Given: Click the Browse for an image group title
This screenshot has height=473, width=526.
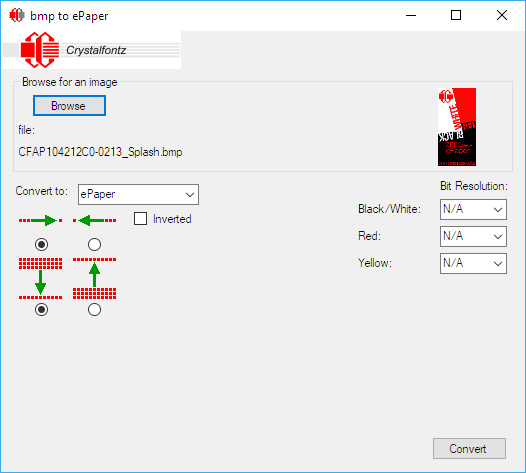Looking at the screenshot, I should pyautogui.click(x=70, y=82).
